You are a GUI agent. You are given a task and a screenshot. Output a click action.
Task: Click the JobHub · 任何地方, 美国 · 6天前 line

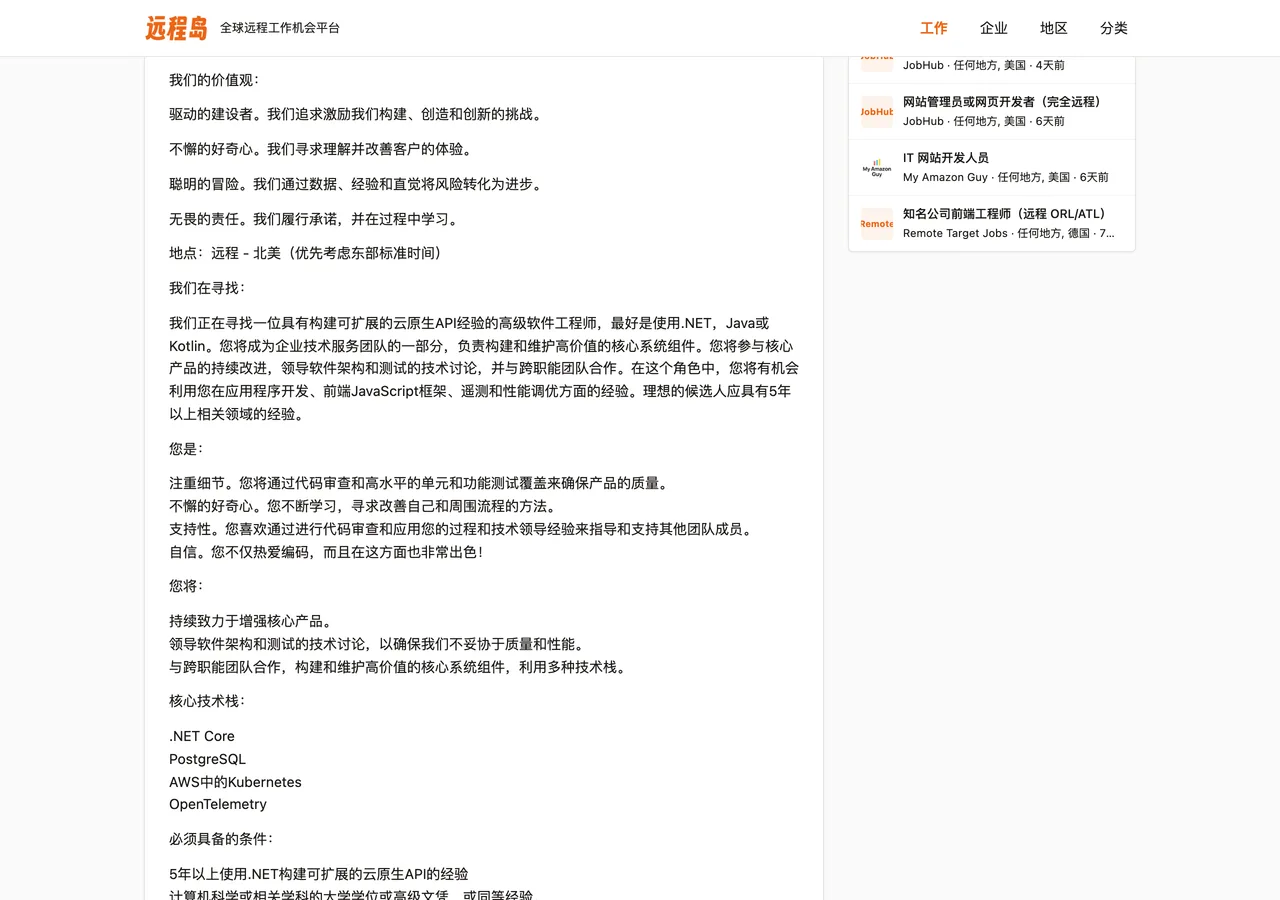click(x=984, y=121)
